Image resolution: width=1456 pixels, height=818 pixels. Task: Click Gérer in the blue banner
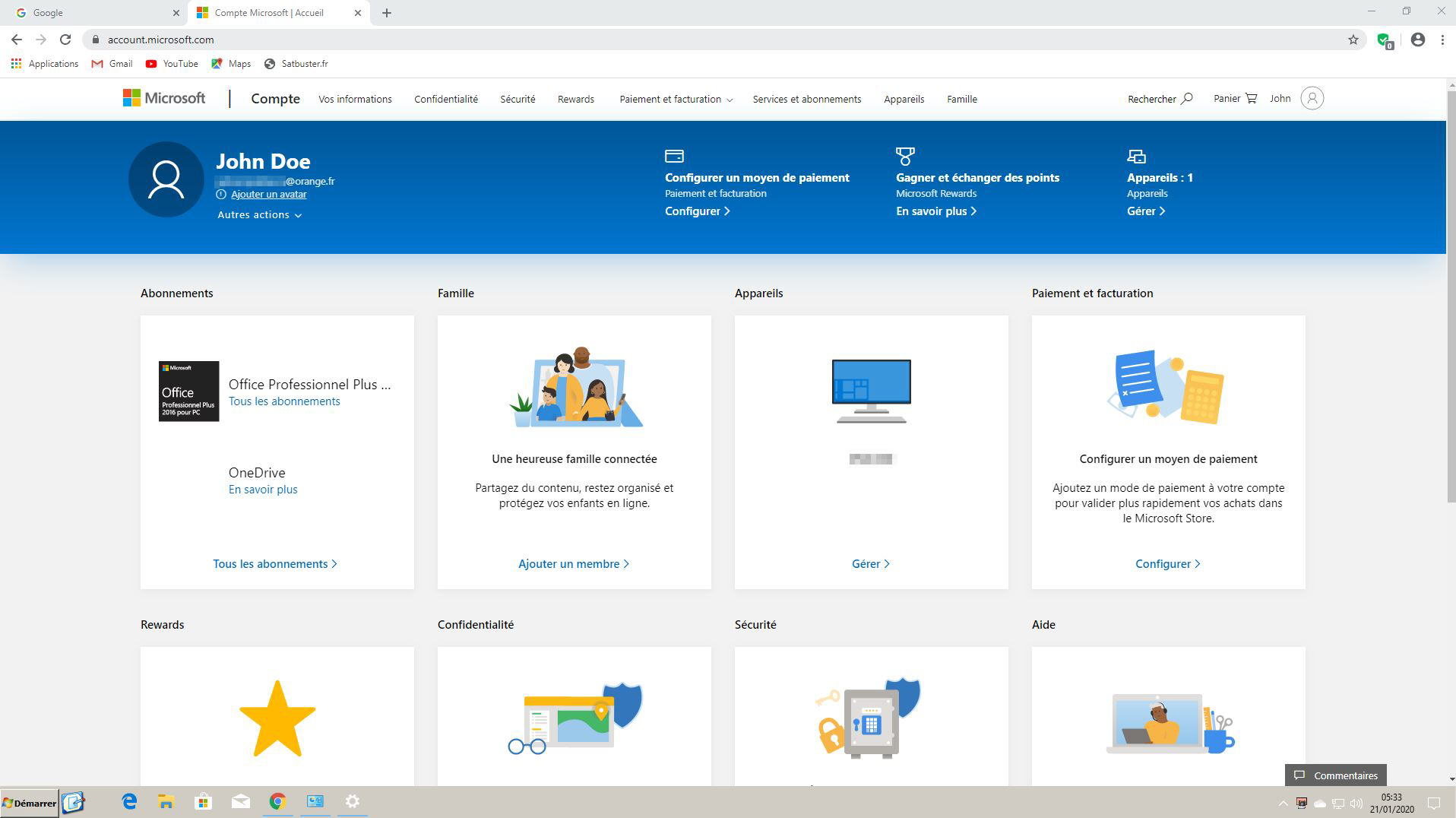click(x=1145, y=211)
